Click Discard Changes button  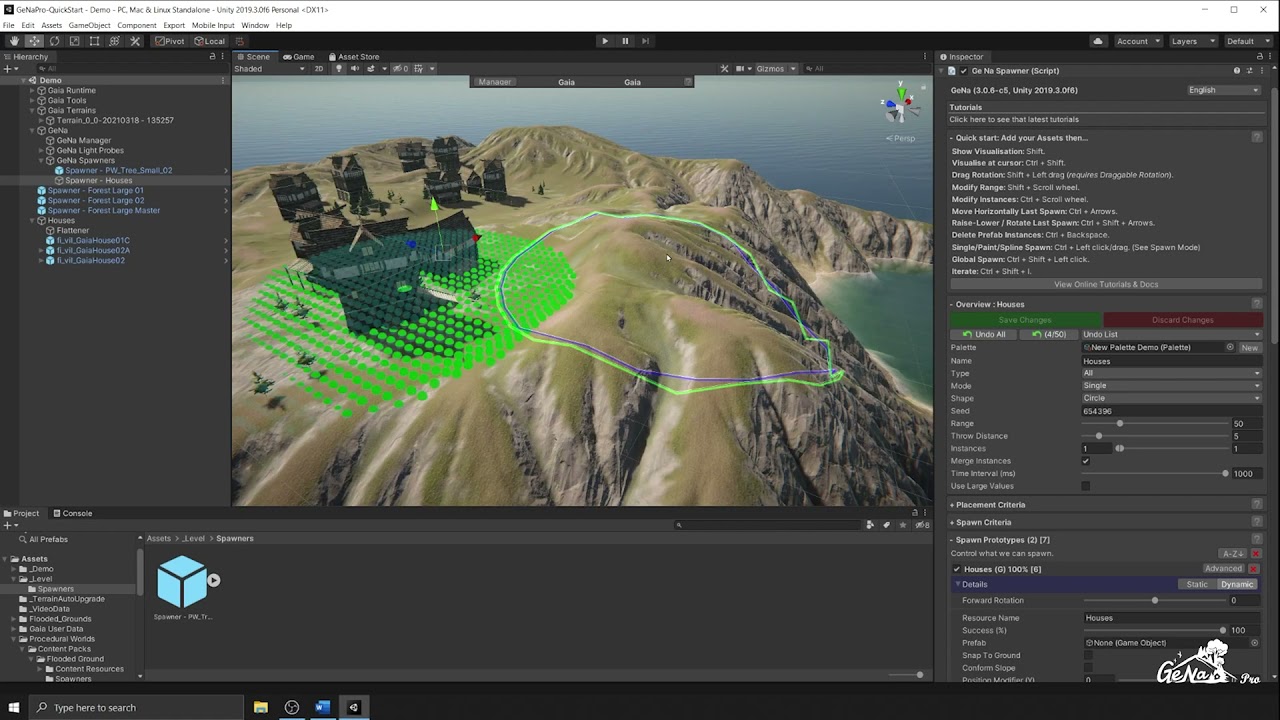[x=1183, y=320]
